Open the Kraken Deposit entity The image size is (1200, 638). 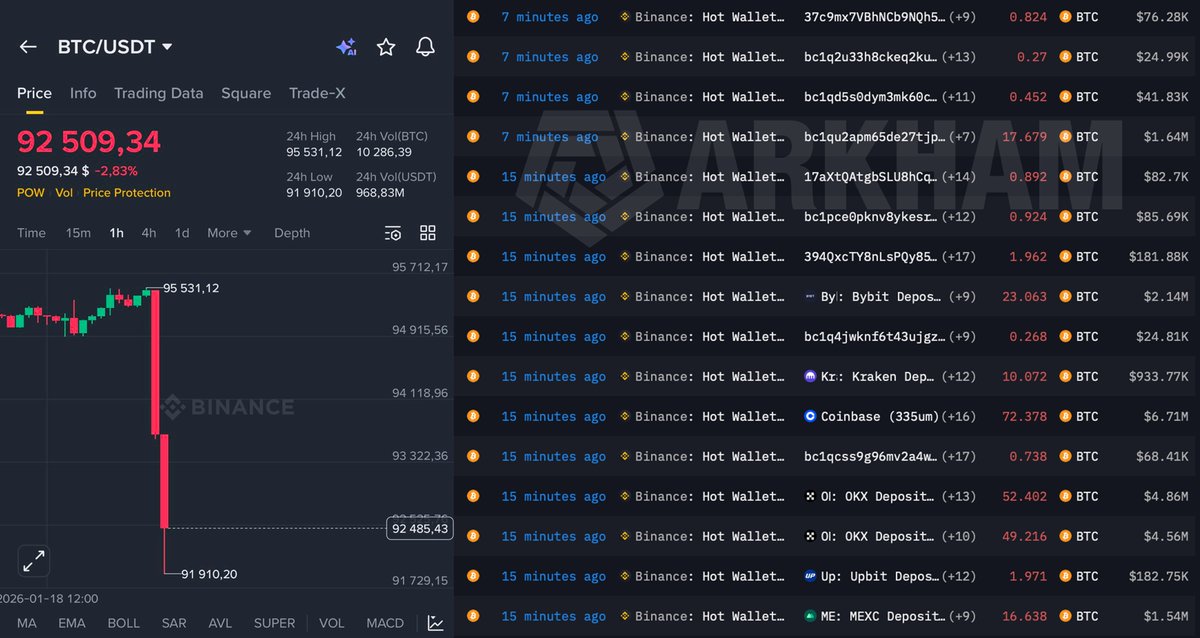(x=879, y=377)
